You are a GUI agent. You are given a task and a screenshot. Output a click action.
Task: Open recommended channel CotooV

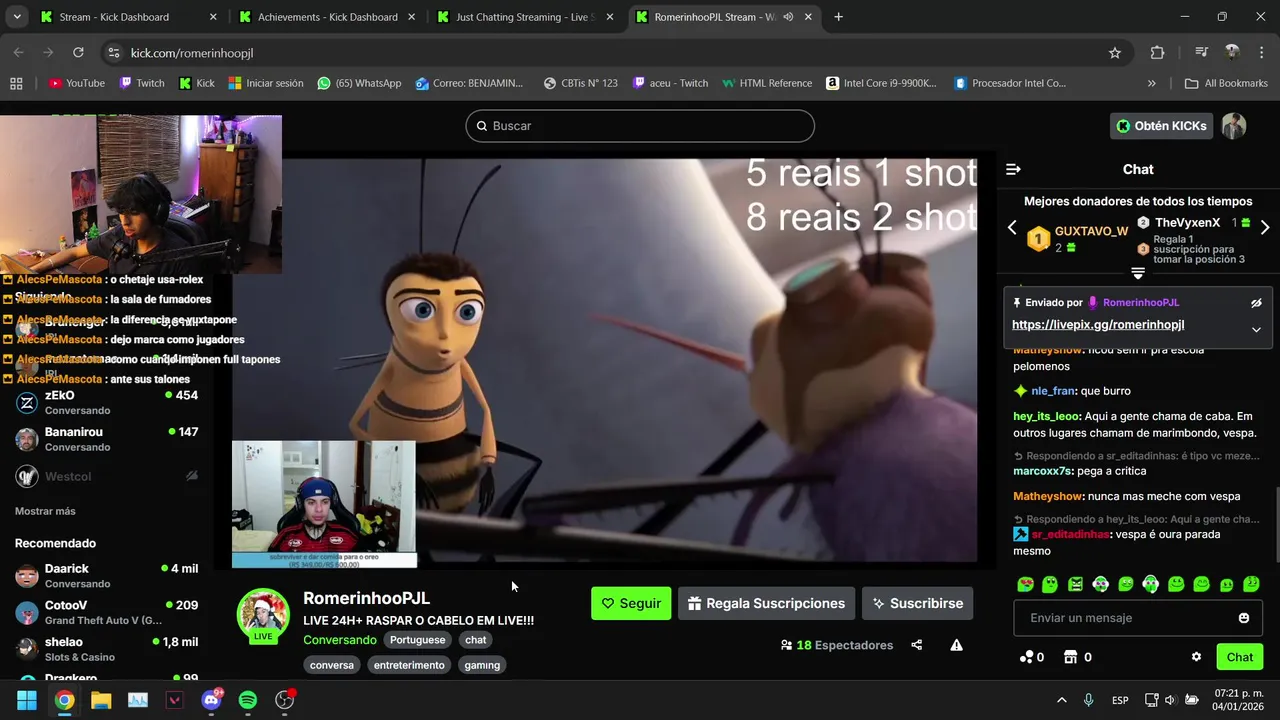pyautogui.click(x=106, y=612)
